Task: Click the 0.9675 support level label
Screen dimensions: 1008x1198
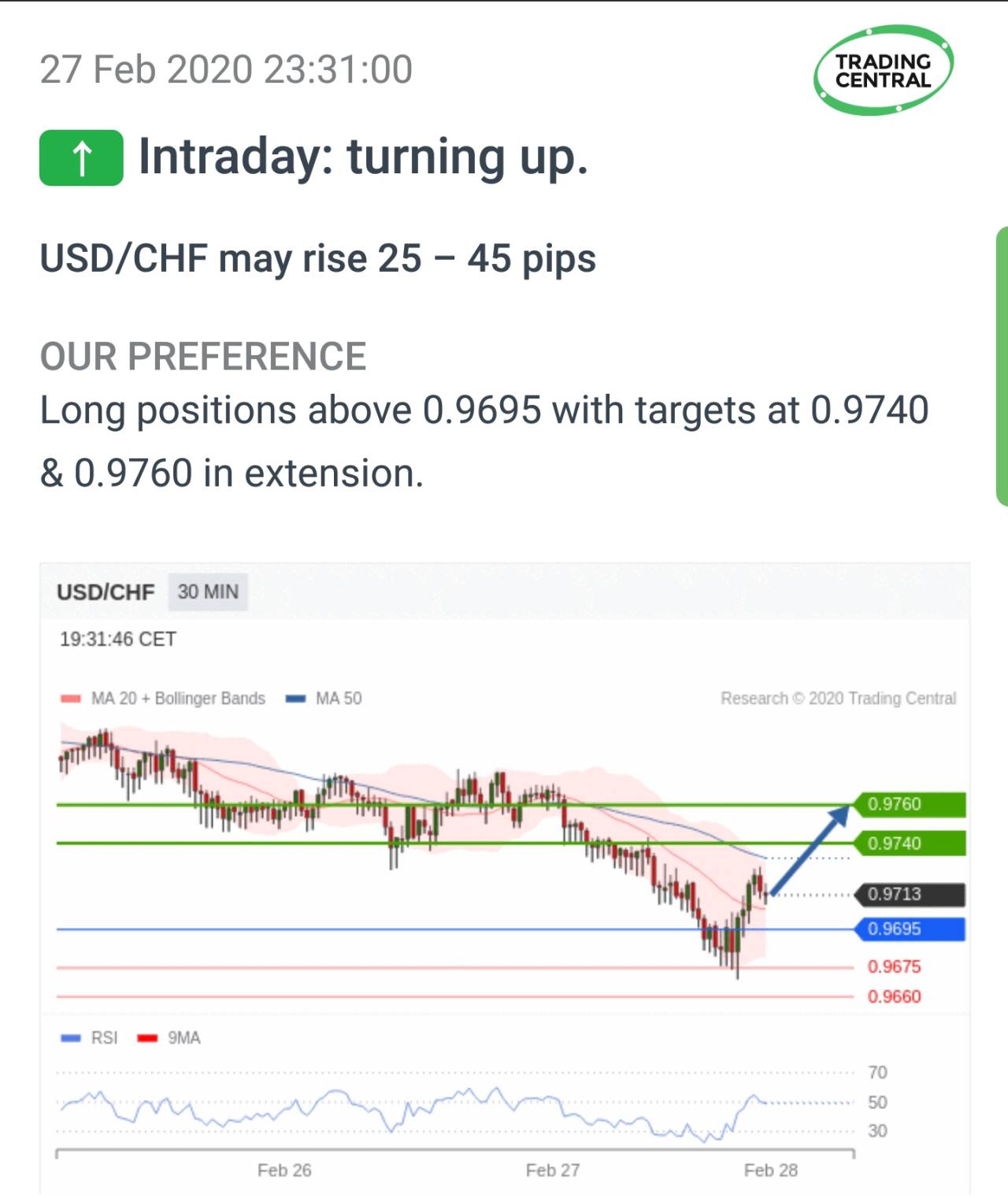Action: point(894,966)
